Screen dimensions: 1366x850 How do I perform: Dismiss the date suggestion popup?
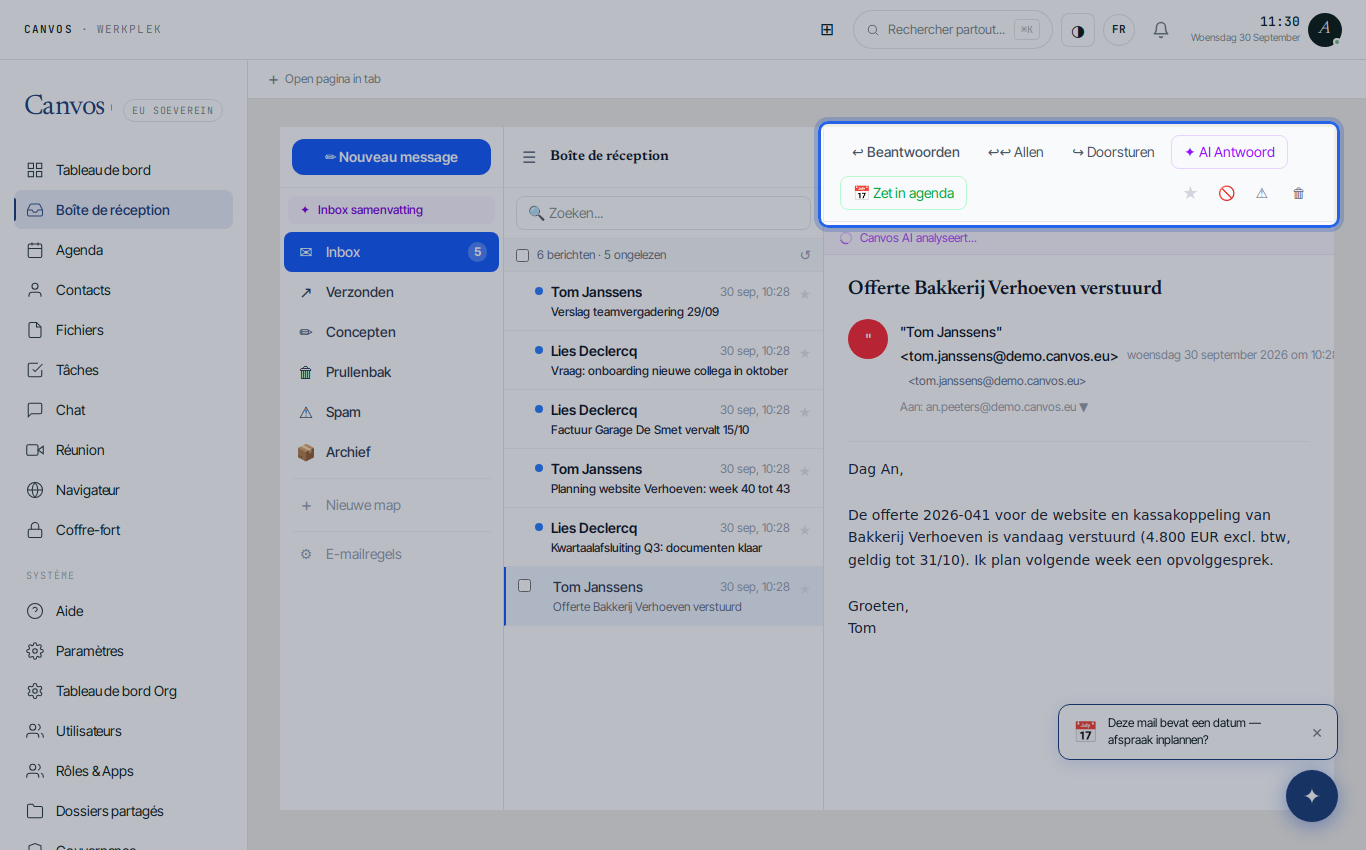pos(1317,733)
